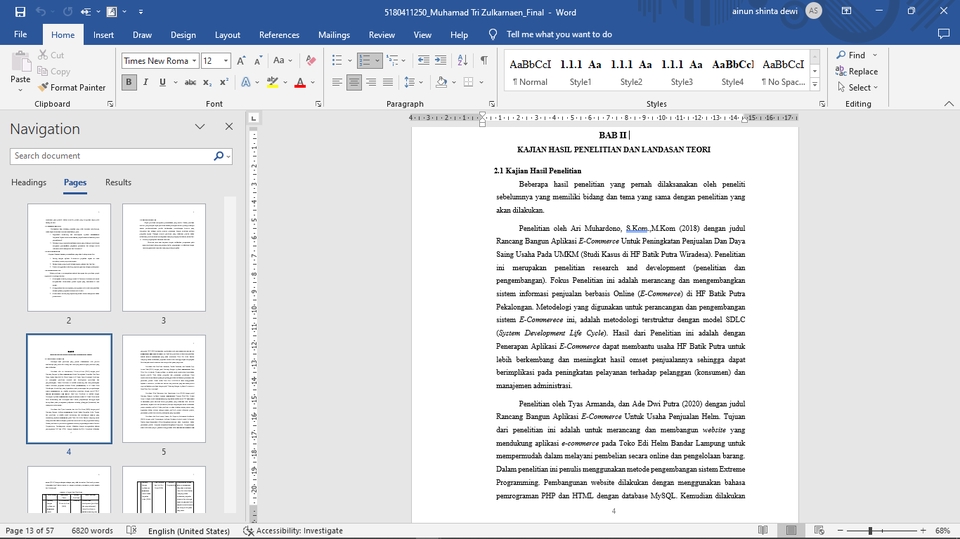Sort text with the Sort icon
Viewport: 960px width, 539px height.
pyautogui.click(x=462, y=61)
